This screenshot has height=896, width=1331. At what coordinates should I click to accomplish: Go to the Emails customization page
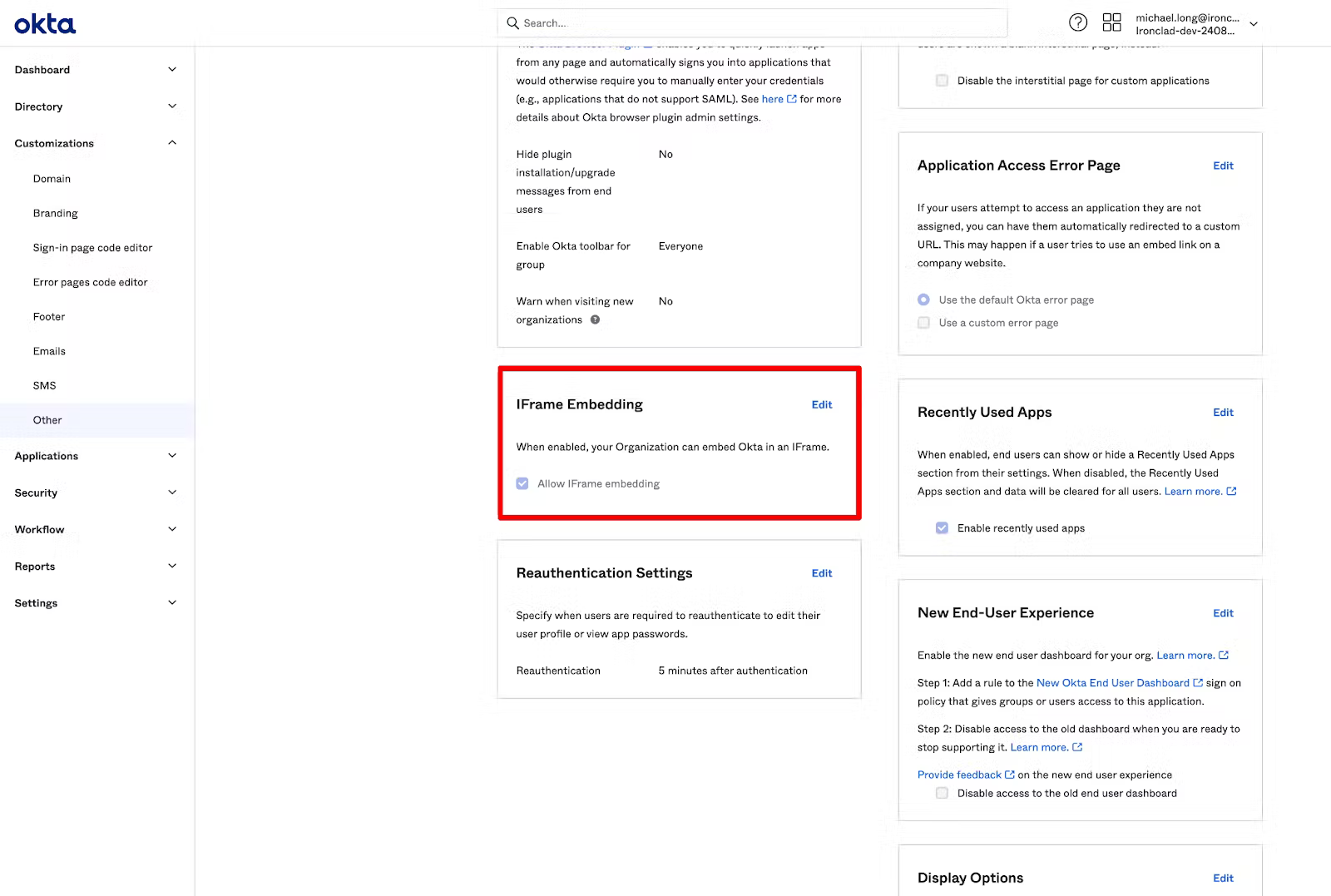click(x=49, y=351)
